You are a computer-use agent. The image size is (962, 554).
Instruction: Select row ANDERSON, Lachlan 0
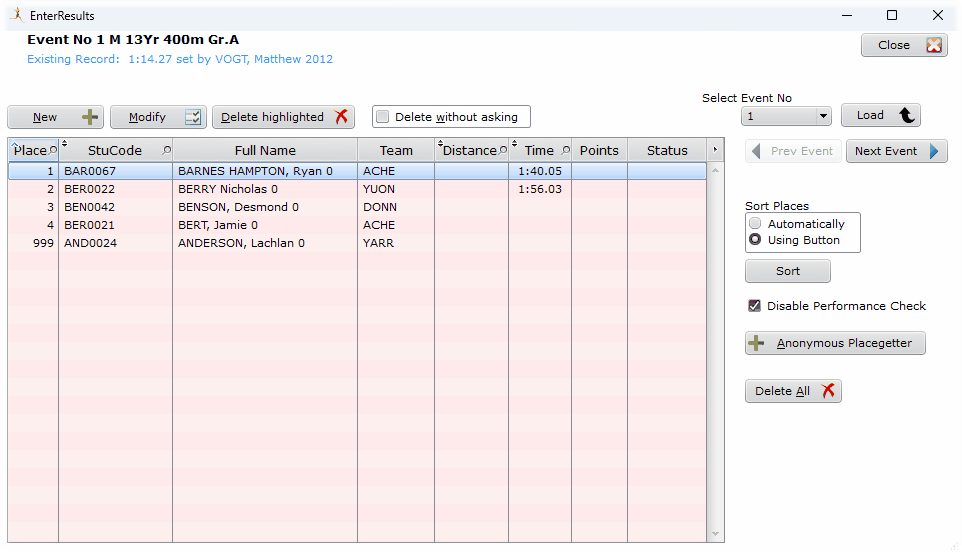[357, 243]
